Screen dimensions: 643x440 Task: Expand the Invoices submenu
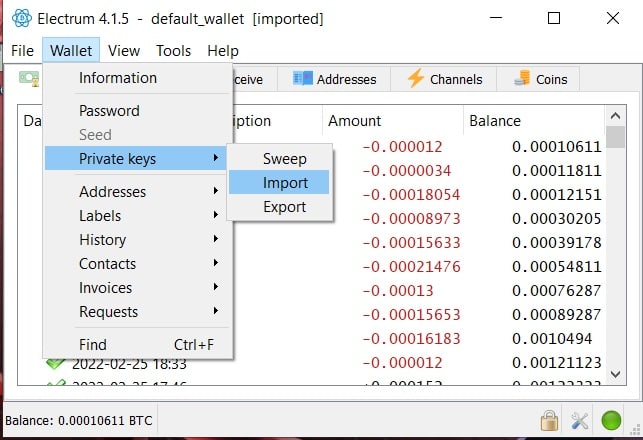[x=138, y=287]
